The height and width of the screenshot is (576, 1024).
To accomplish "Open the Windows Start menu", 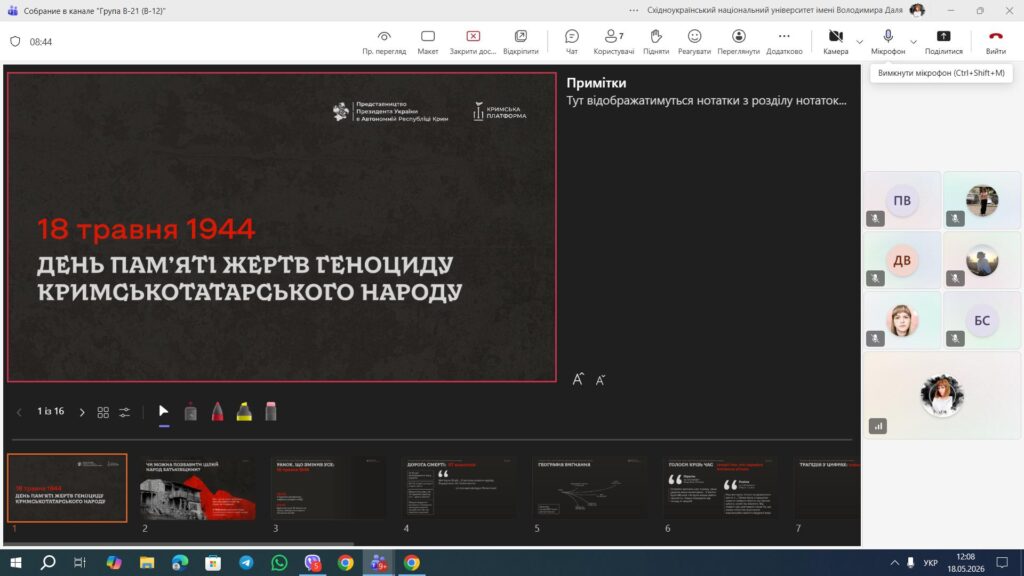I will (16, 563).
